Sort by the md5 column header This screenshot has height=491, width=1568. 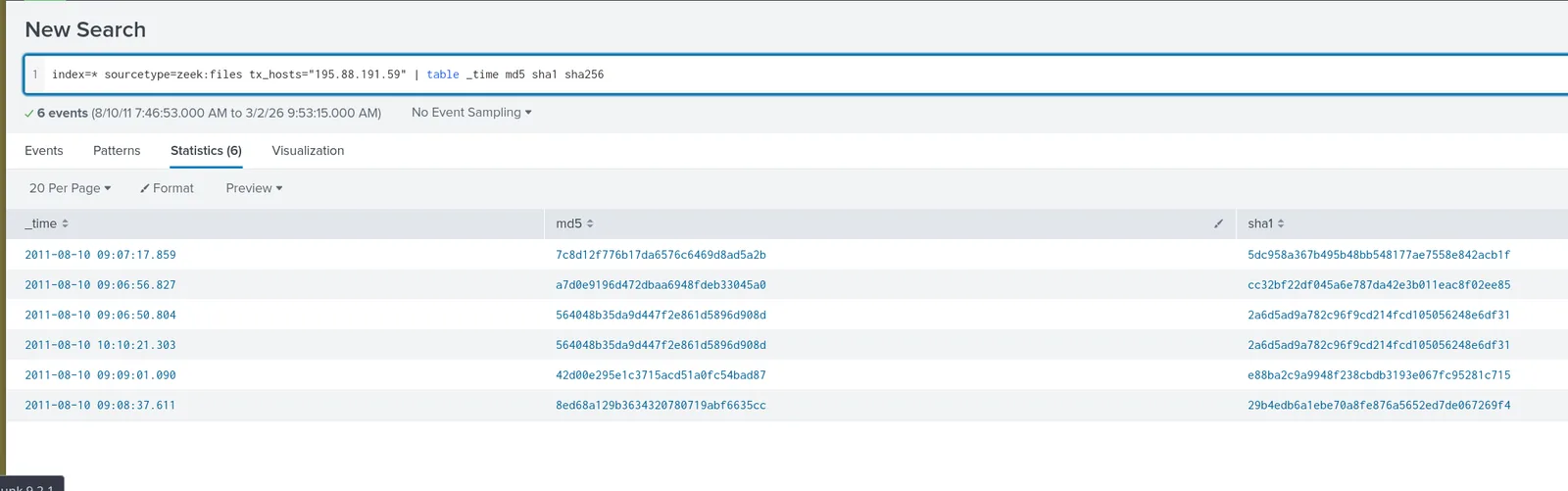(x=574, y=223)
